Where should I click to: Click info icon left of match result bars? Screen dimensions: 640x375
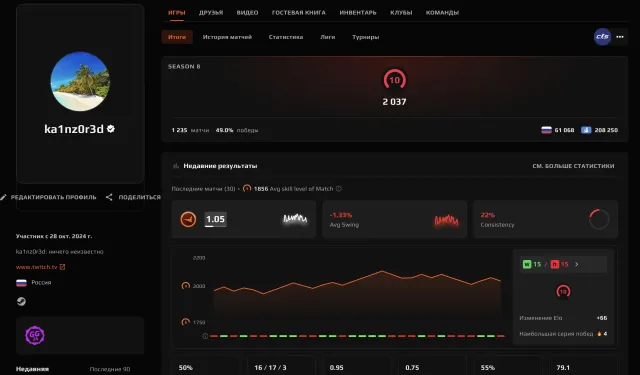(205, 336)
